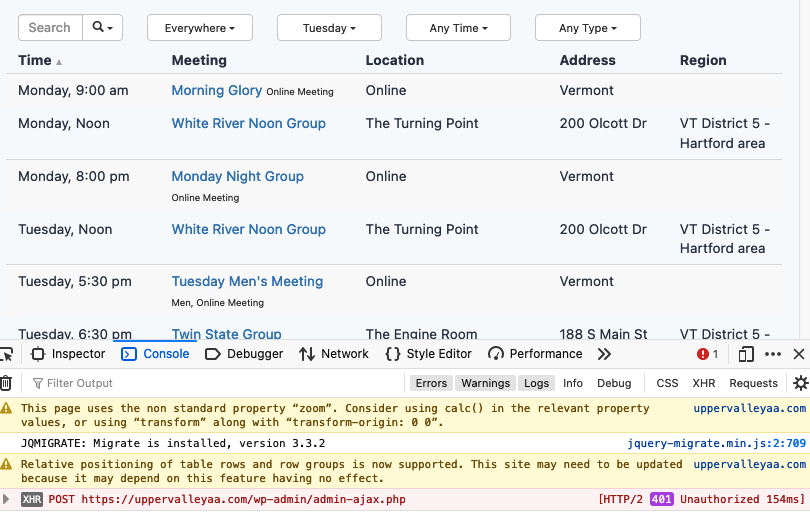Click the Region column header
Viewport: 810px width, 512px height.
[x=703, y=60]
